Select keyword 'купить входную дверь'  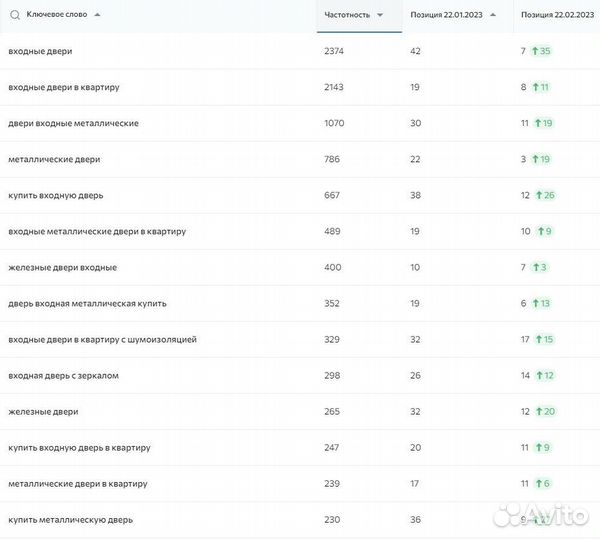55,195
